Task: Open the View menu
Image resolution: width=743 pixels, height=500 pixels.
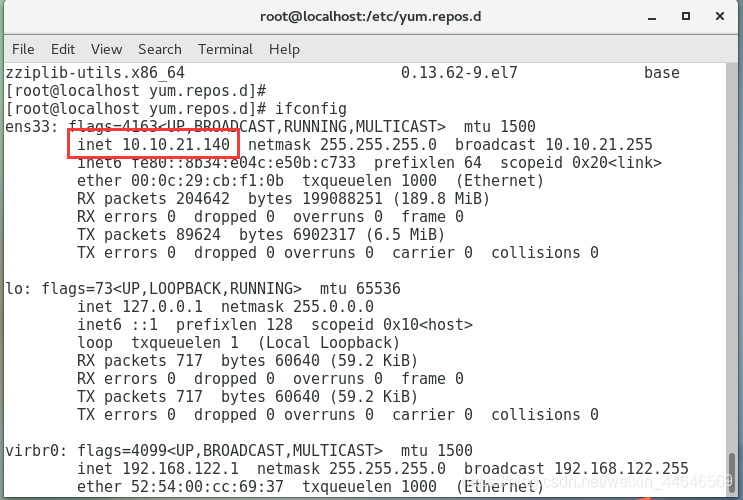Action: (x=106, y=49)
